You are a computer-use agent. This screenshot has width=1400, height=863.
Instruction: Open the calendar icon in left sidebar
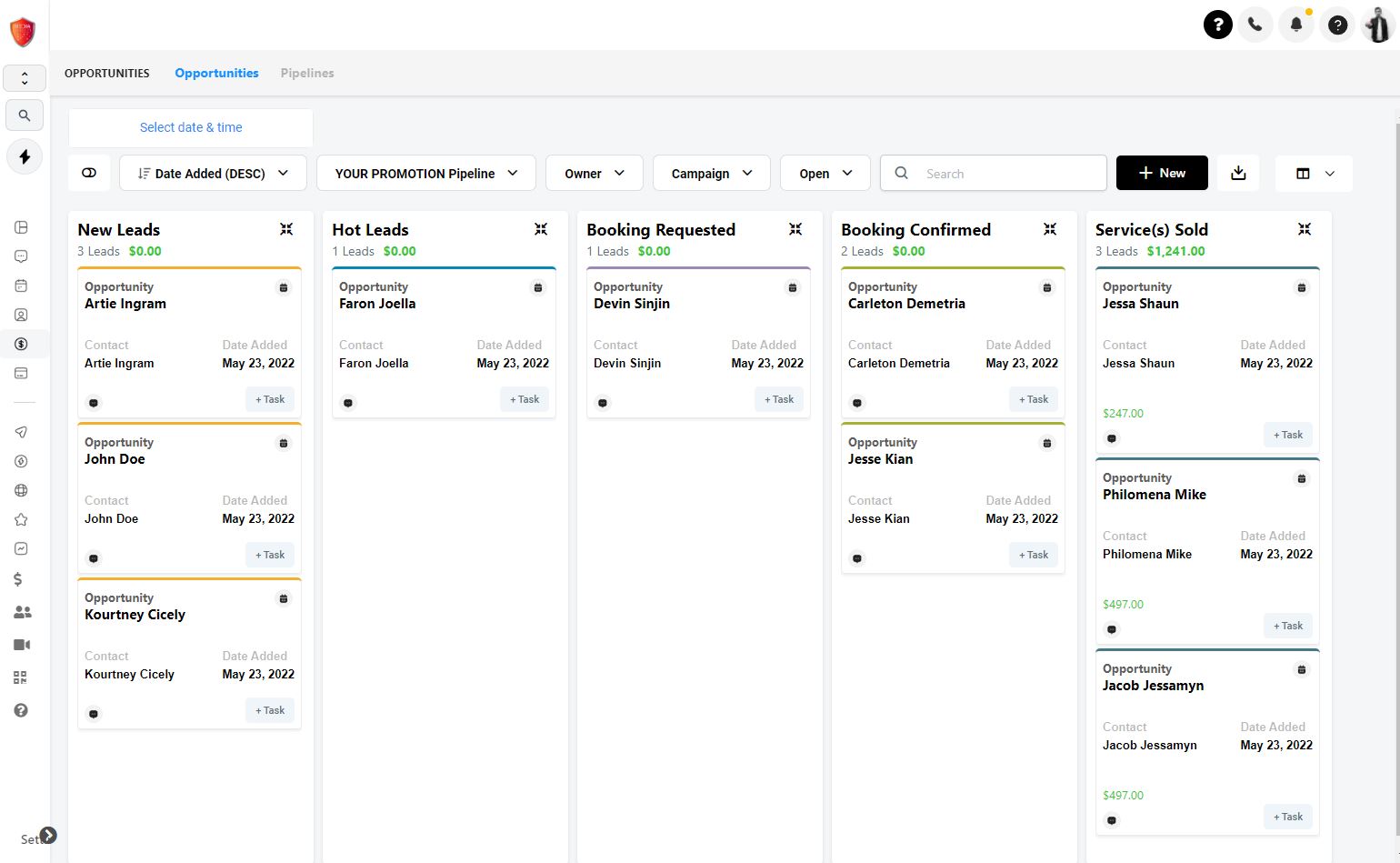(21, 286)
